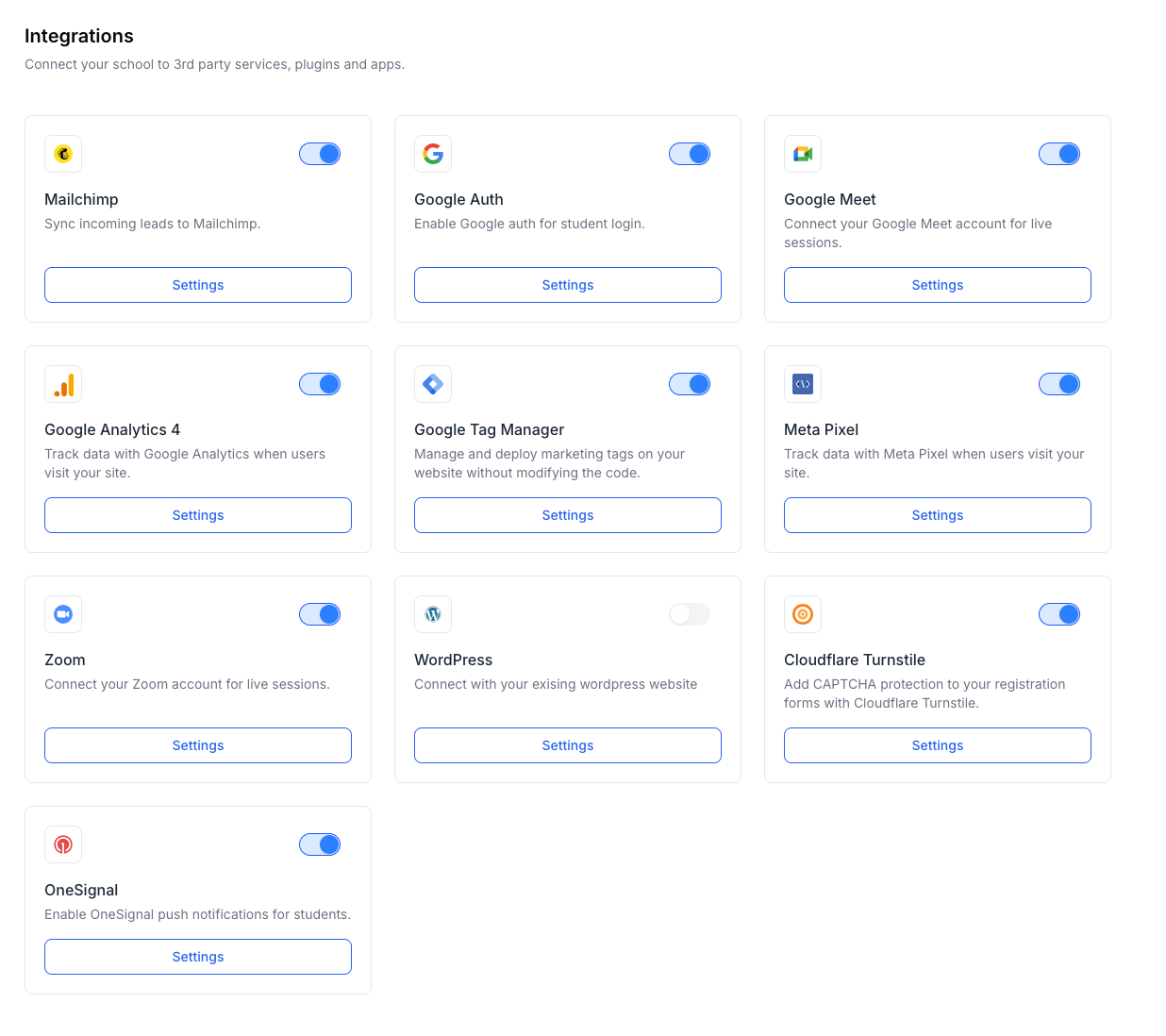This screenshot has width=1166, height=1036.
Task: Switch off the Zoom integration toggle
Action: (x=320, y=614)
